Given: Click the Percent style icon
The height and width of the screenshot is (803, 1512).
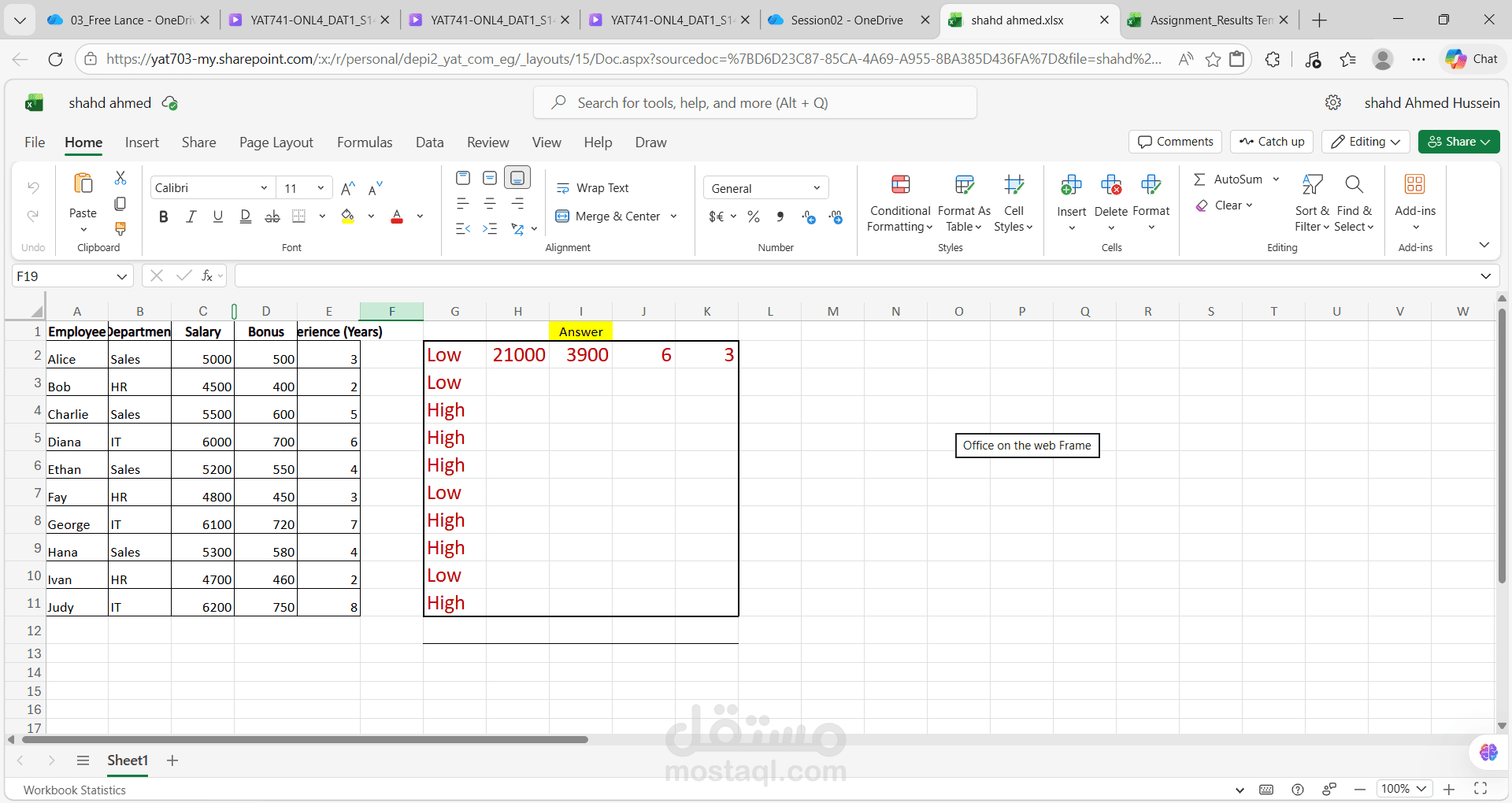Looking at the screenshot, I should point(753,216).
